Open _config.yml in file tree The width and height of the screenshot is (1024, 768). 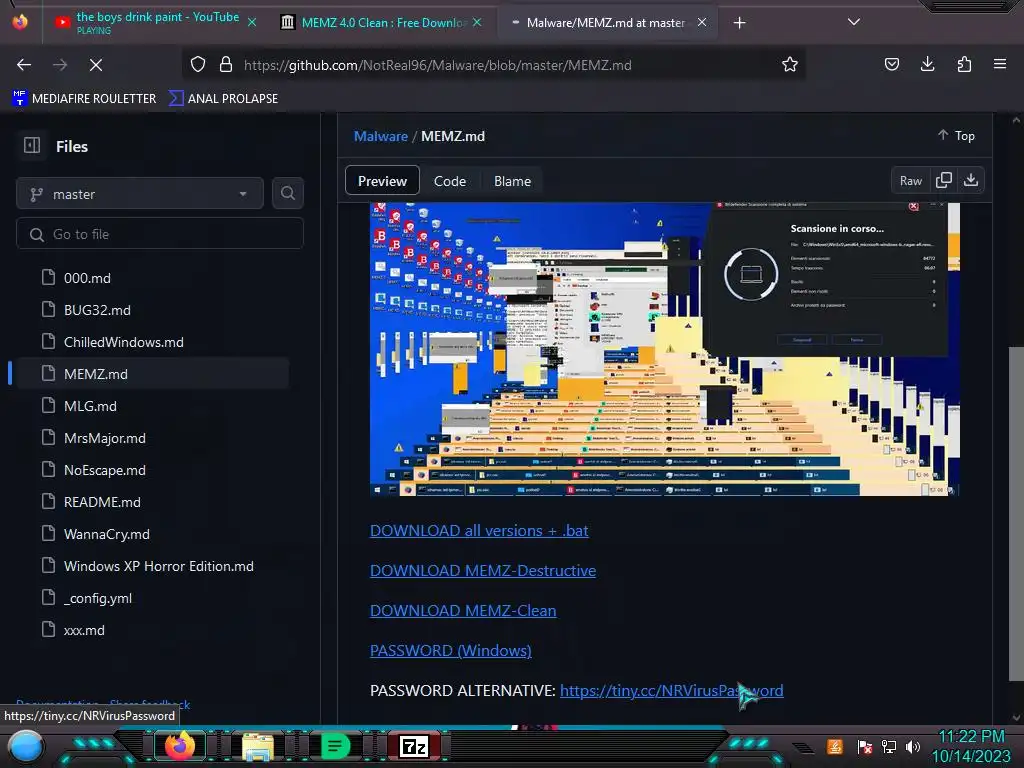click(x=98, y=598)
